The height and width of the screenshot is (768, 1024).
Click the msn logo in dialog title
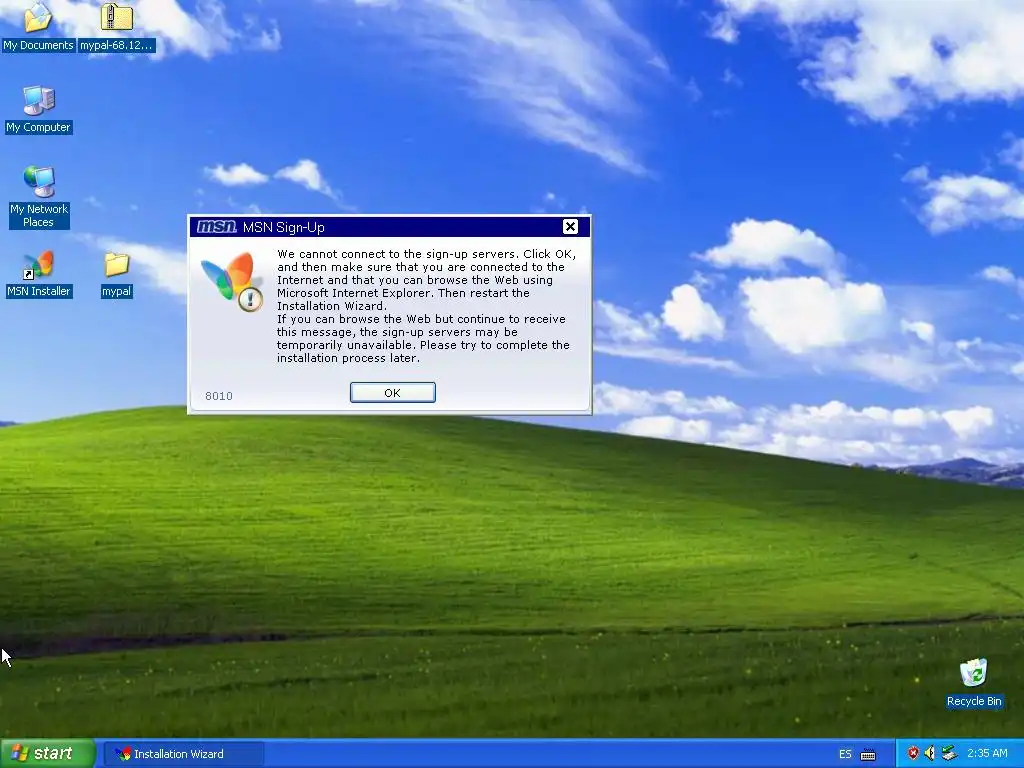pyautogui.click(x=216, y=227)
